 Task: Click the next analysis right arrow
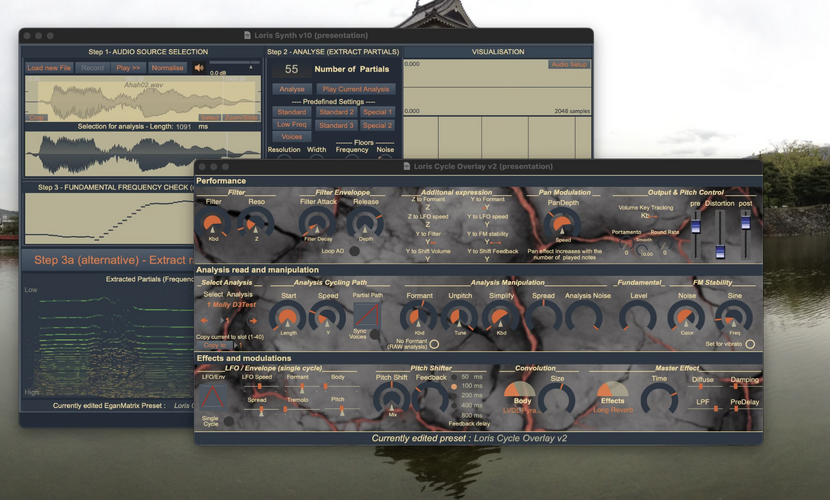(253, 320)
